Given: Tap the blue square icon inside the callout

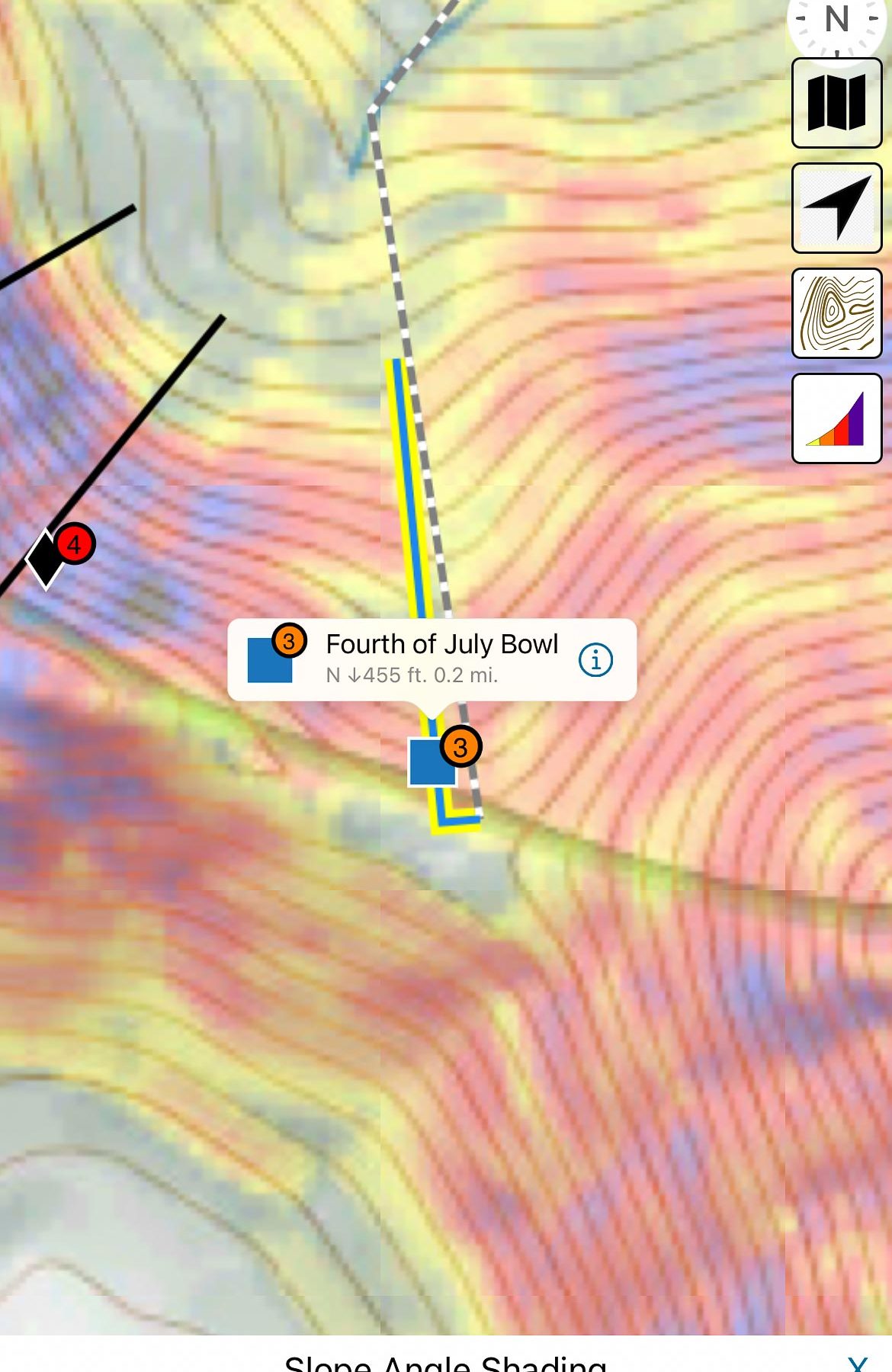Looking at the screenshot, I should pyautogui.click(x=268, y=662).
